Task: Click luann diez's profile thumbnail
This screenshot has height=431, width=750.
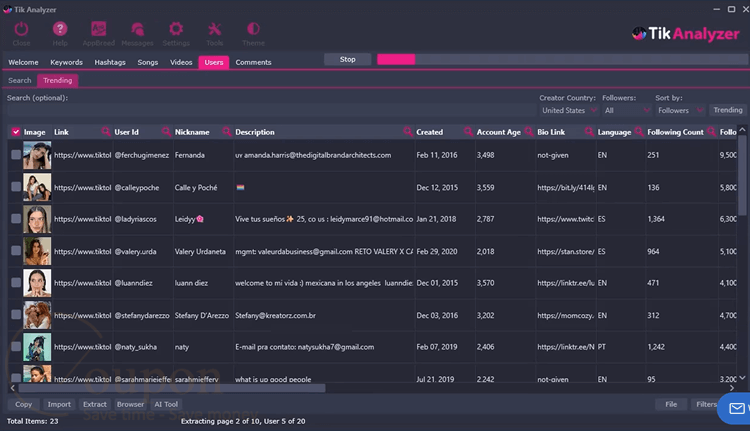Action: click(x=37, y=283)
